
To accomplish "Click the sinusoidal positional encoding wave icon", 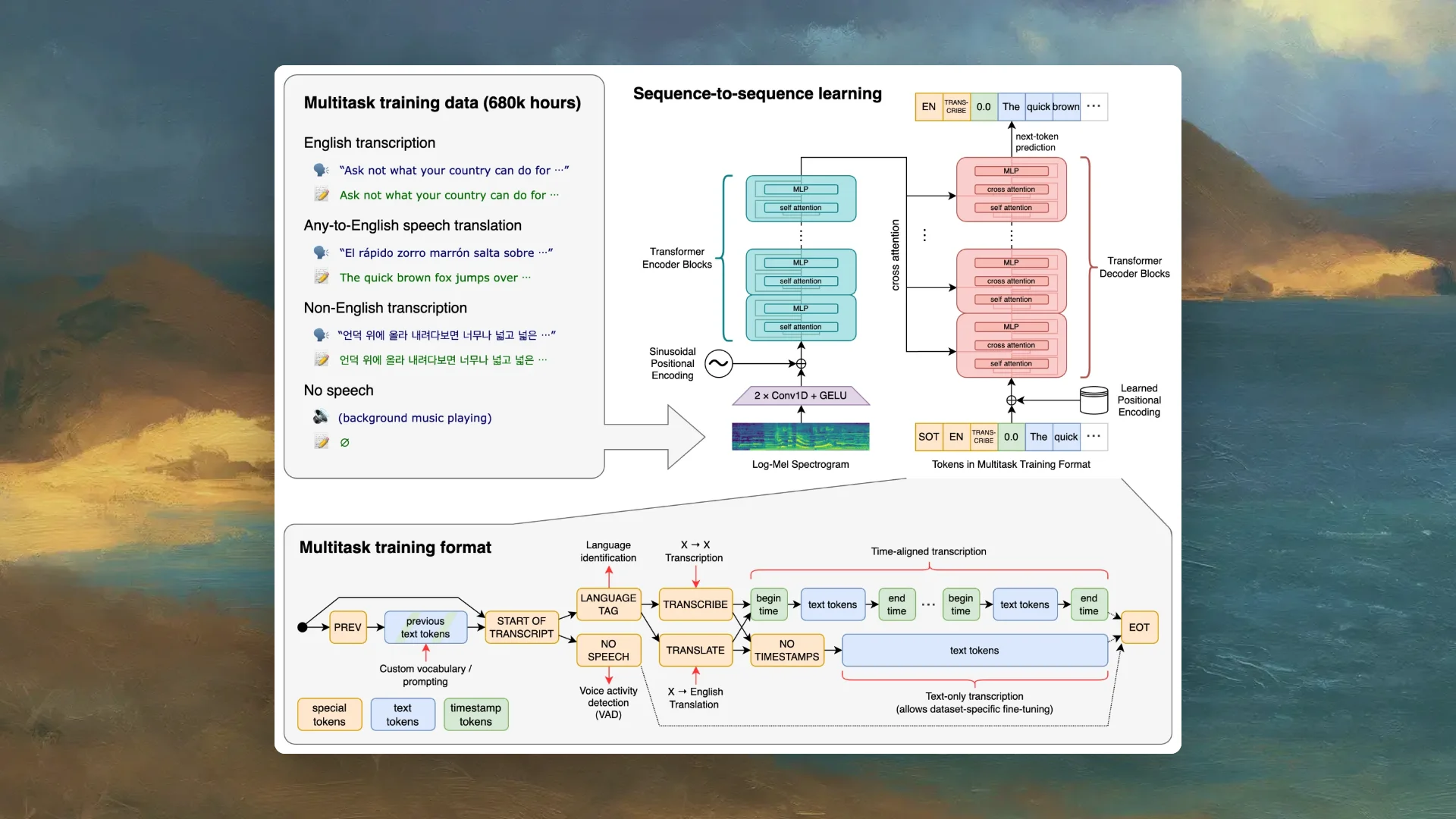I will 718,364.
